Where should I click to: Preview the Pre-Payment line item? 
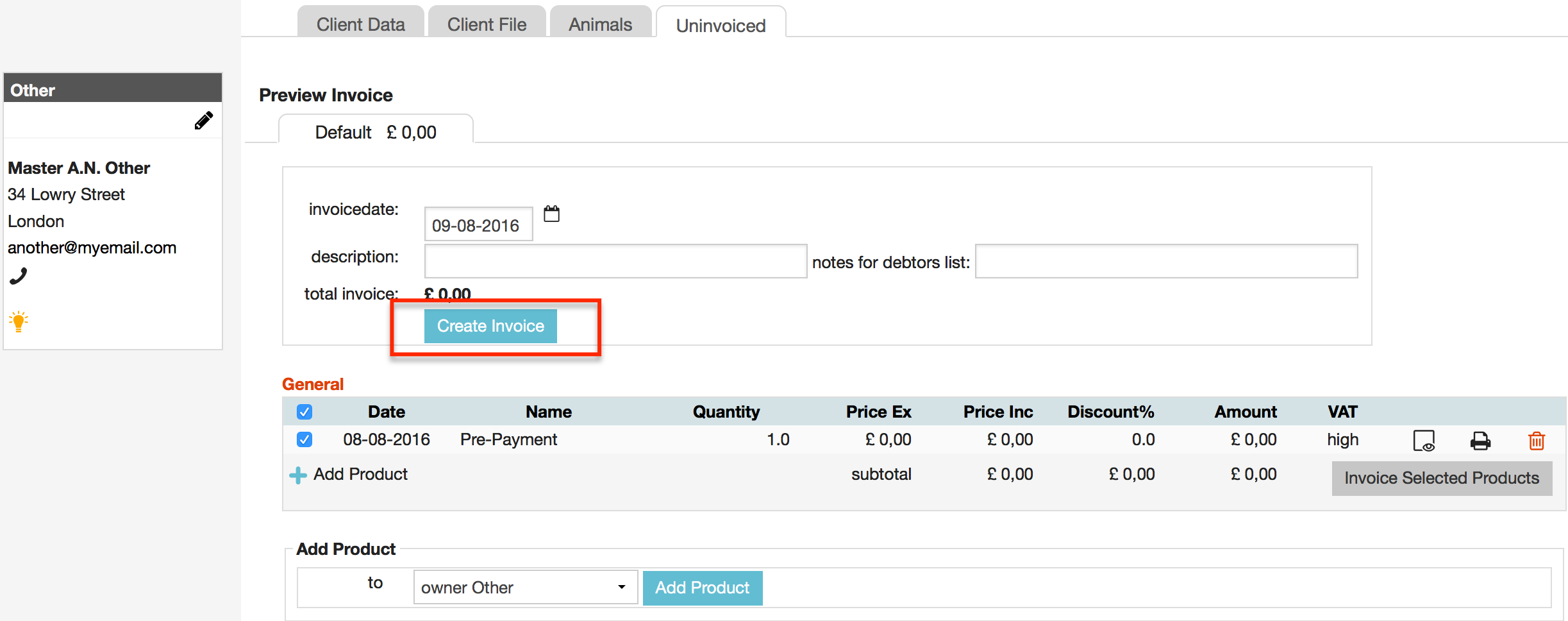coord(1424,440)
